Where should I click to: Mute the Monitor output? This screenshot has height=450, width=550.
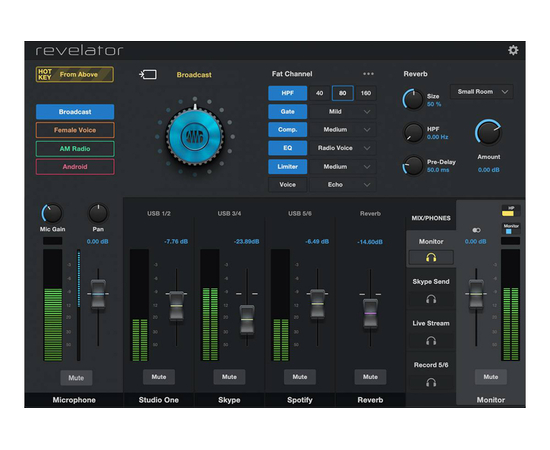(x=491, y=377)
